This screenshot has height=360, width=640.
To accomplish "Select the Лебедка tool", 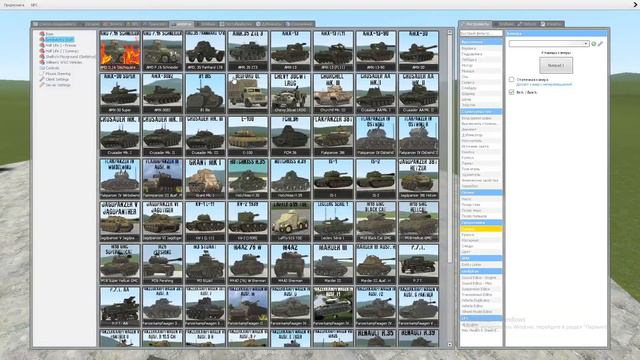I will (x=481, y=60).
